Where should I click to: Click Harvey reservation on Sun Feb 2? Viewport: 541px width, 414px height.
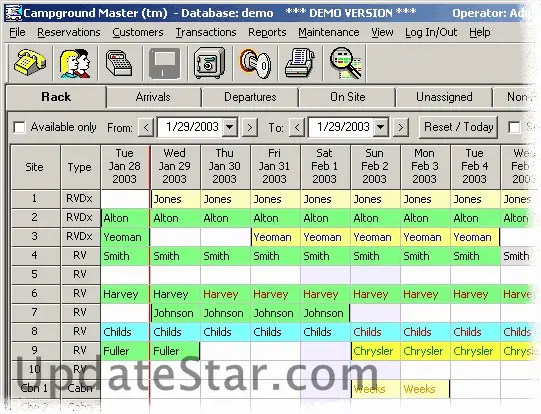pos(375,294)
